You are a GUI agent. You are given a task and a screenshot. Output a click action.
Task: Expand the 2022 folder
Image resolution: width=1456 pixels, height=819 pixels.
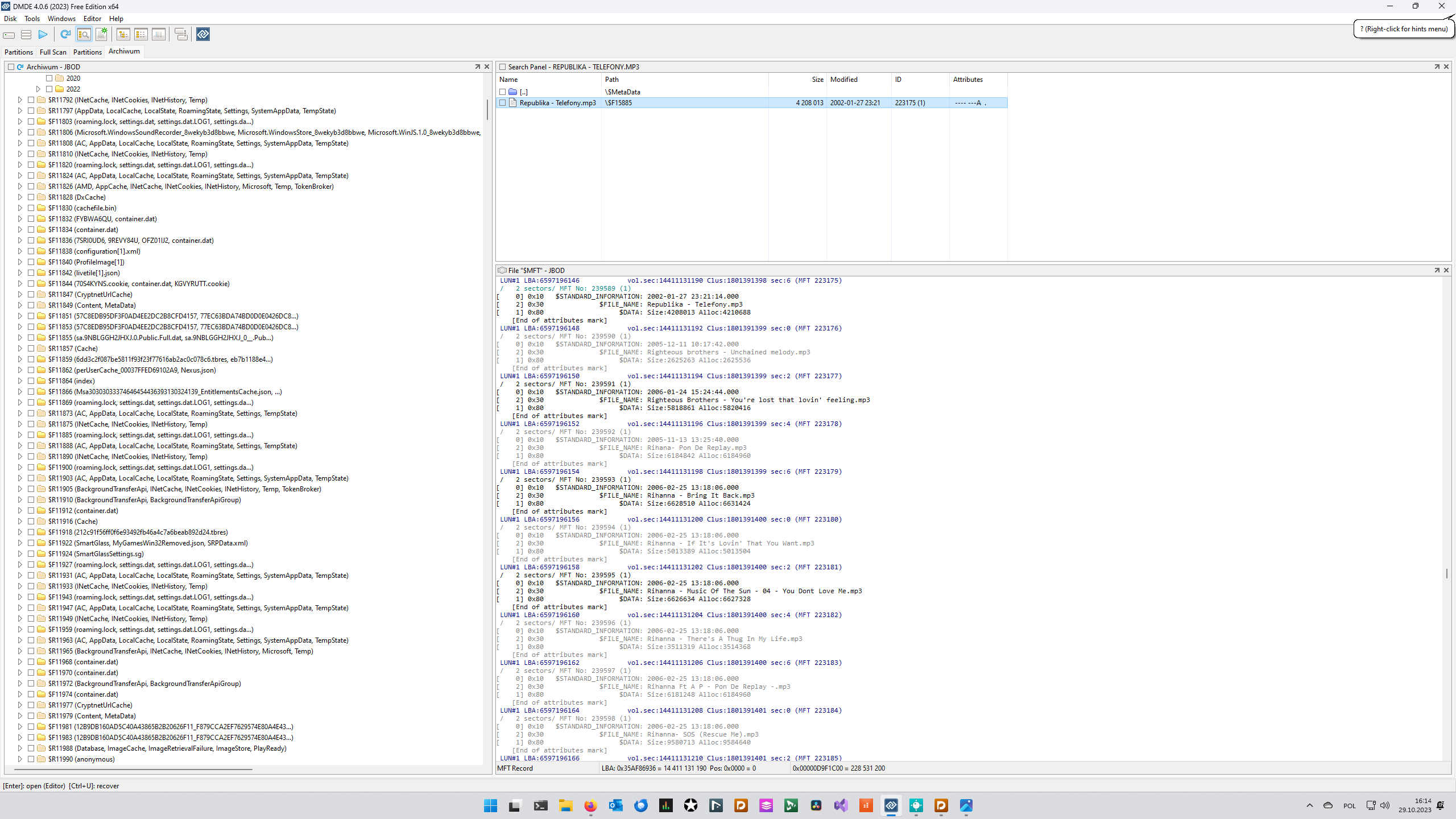[38, 89]
